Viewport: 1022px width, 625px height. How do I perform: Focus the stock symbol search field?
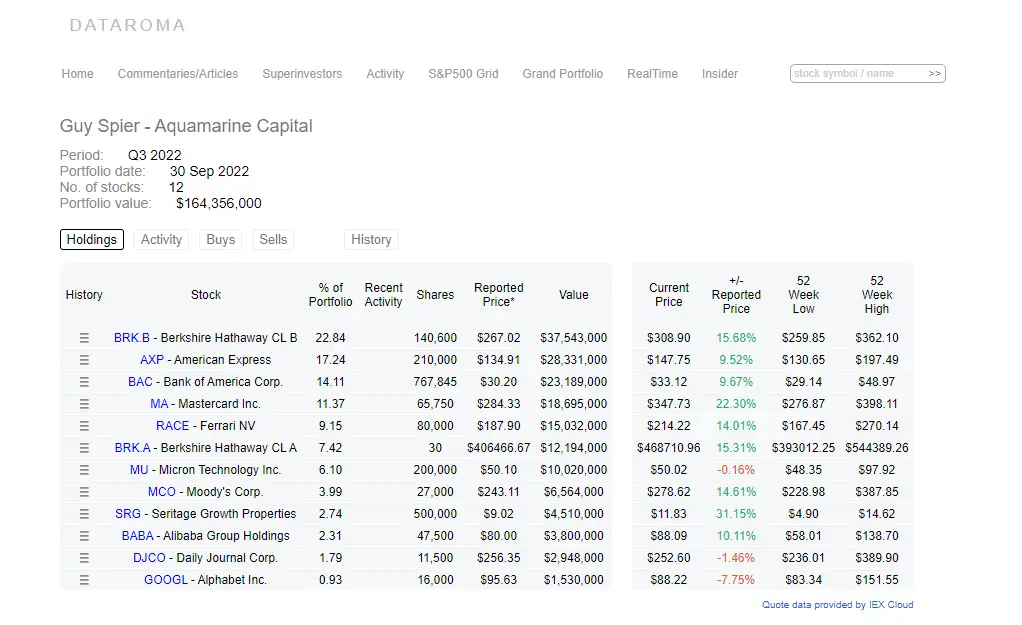point(858,74)
